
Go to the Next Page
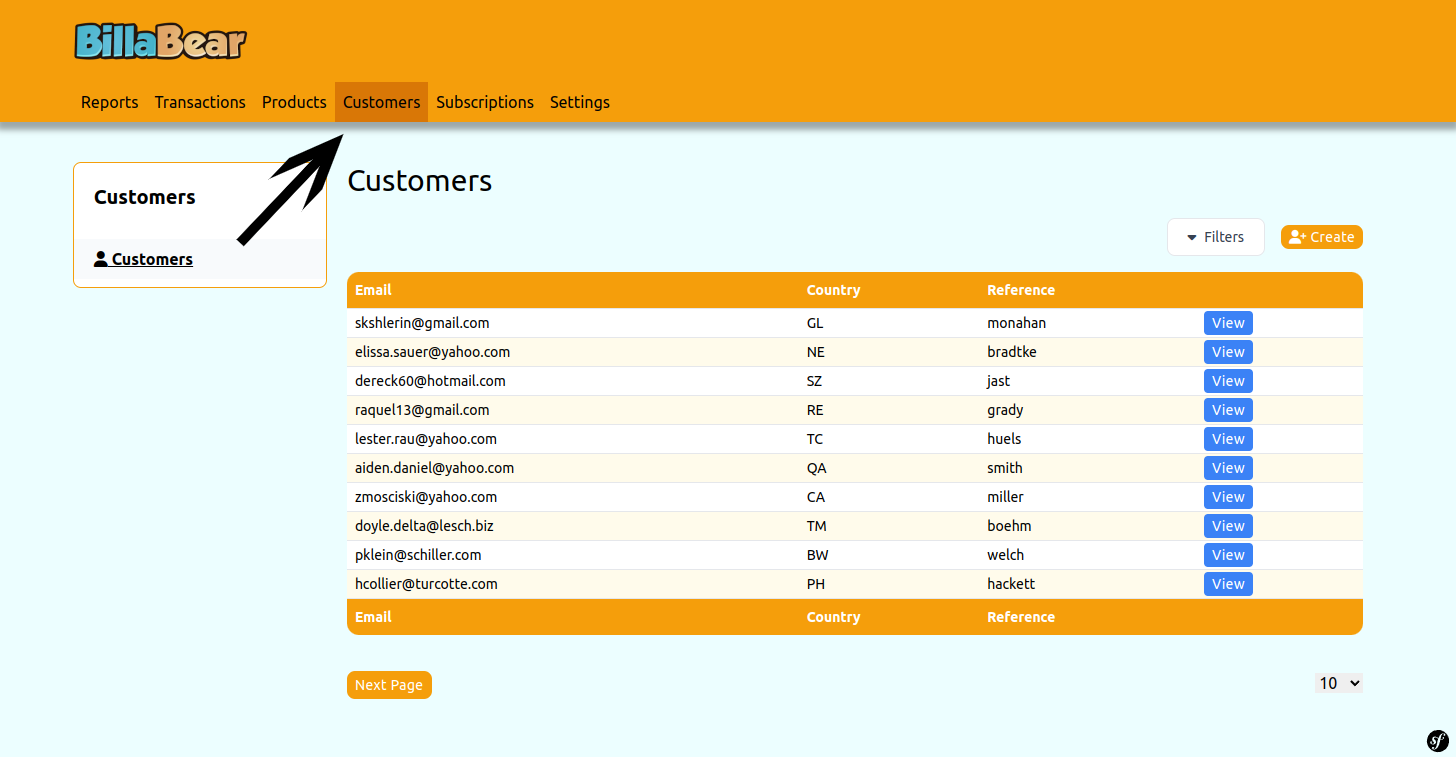click(x=389, y=685)
